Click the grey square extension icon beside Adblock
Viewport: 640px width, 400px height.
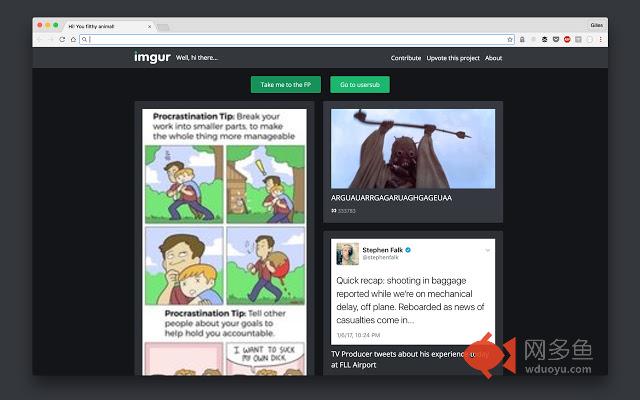pyautogui.click(x=578, y=40)
